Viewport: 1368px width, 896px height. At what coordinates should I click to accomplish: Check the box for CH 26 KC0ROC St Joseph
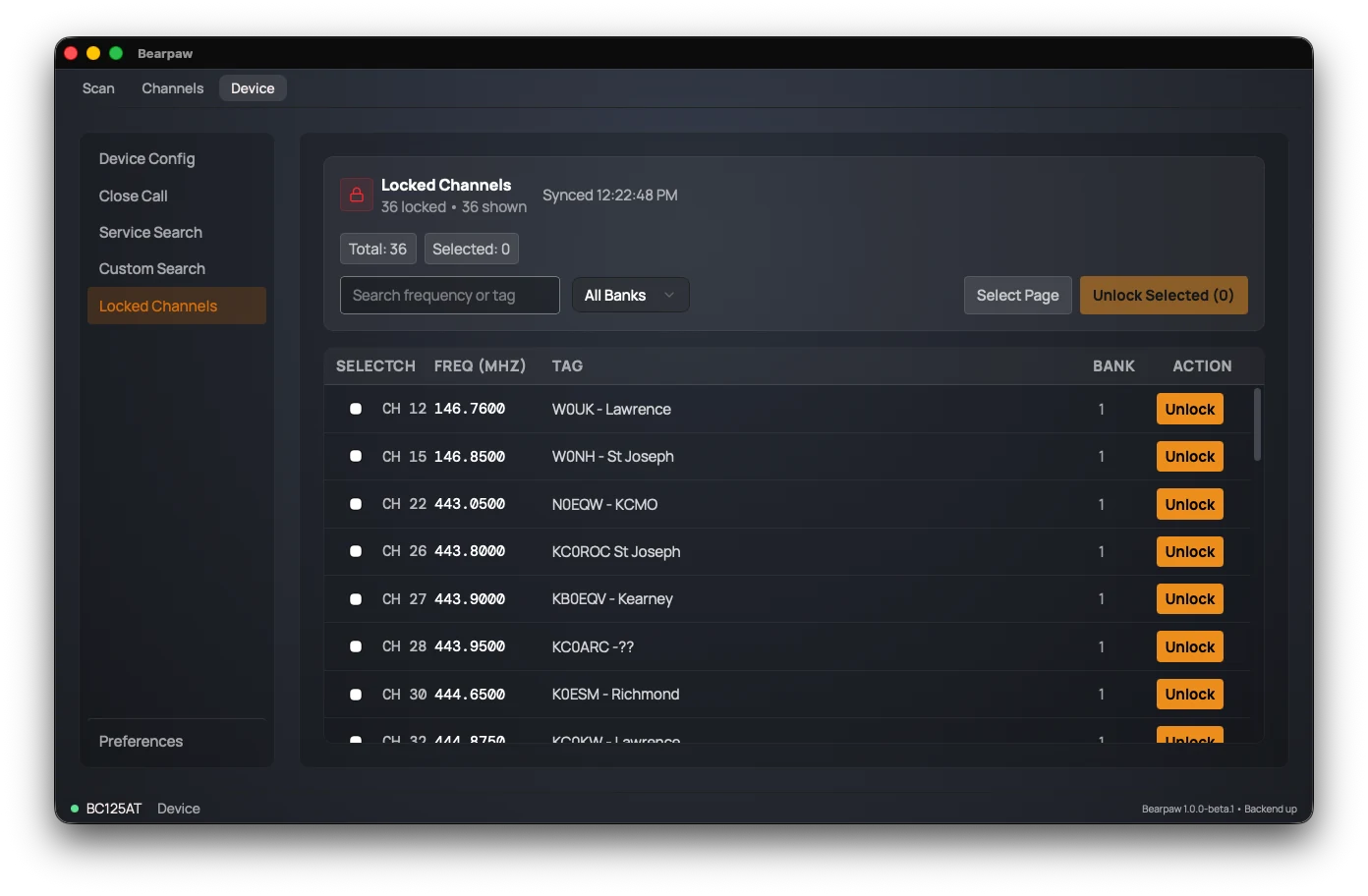[356, 551]
